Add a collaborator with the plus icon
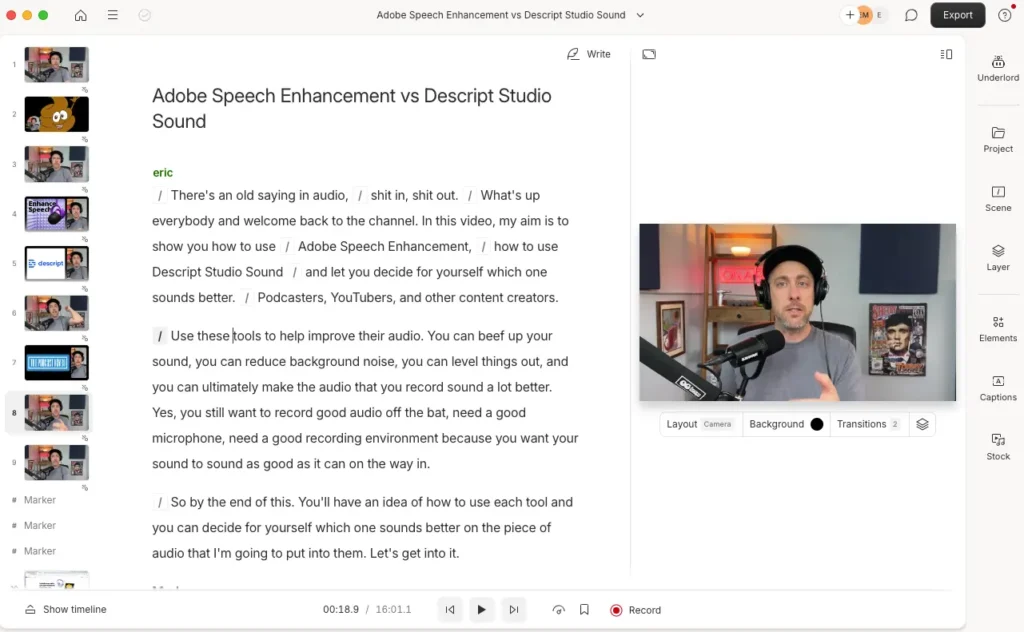 click(850, 15)
